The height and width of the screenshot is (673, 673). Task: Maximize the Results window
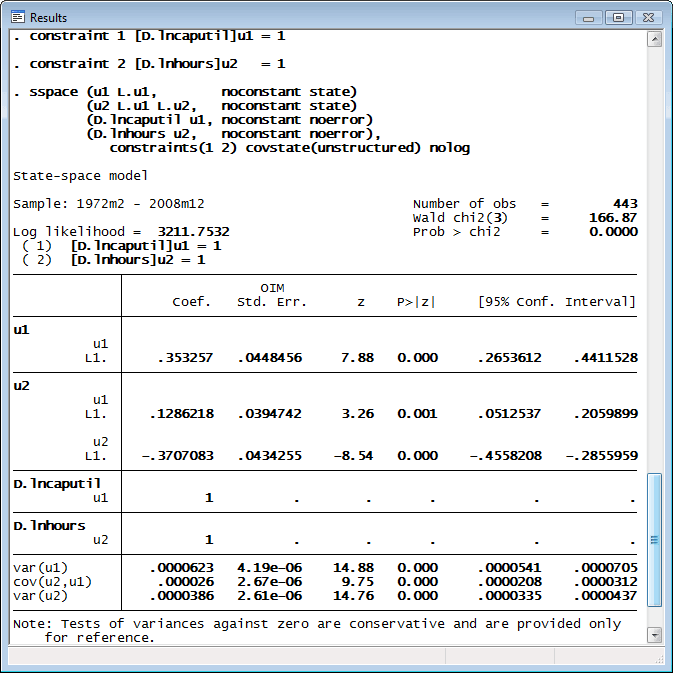(x=618, y=18)
